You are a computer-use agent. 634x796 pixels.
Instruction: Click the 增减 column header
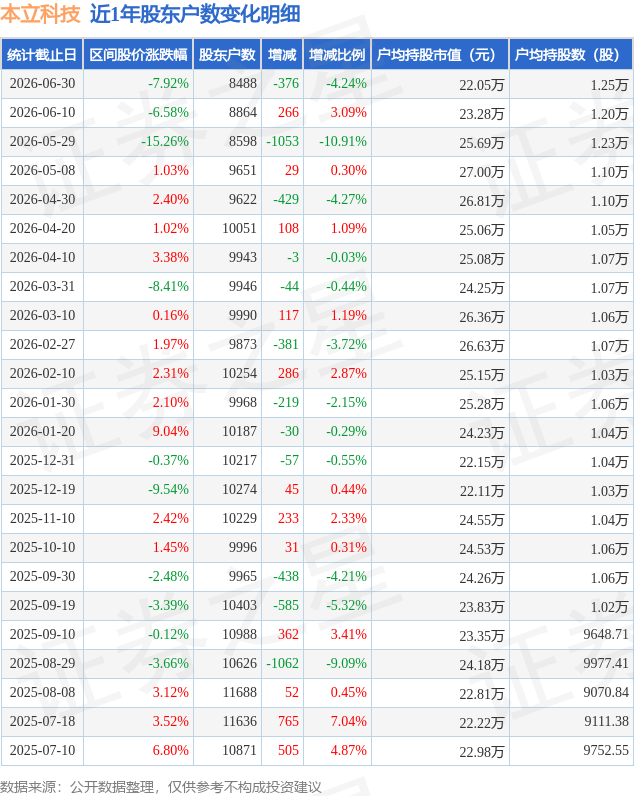pyautogui.click(x=282, y=54)
